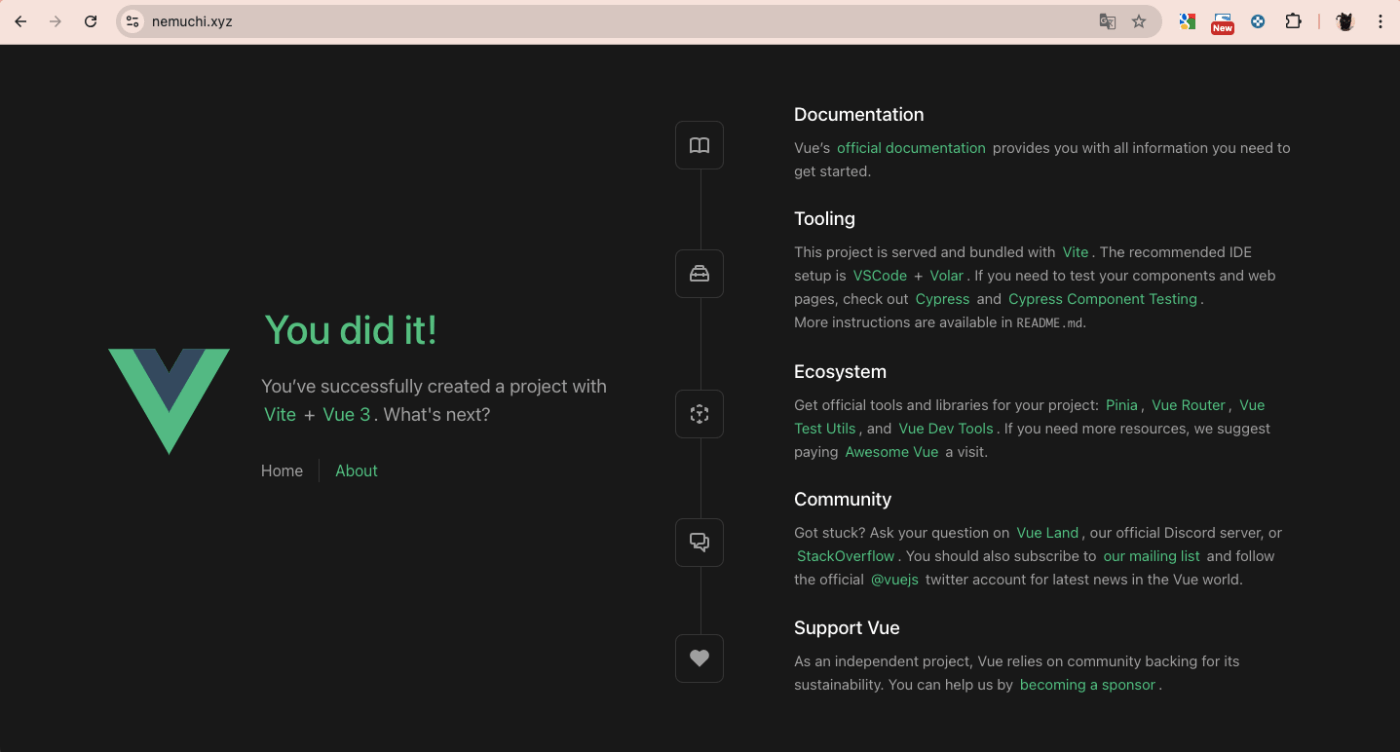Open the colorful grid extension icon
Screen dimensions: 1400x752
1187,21
